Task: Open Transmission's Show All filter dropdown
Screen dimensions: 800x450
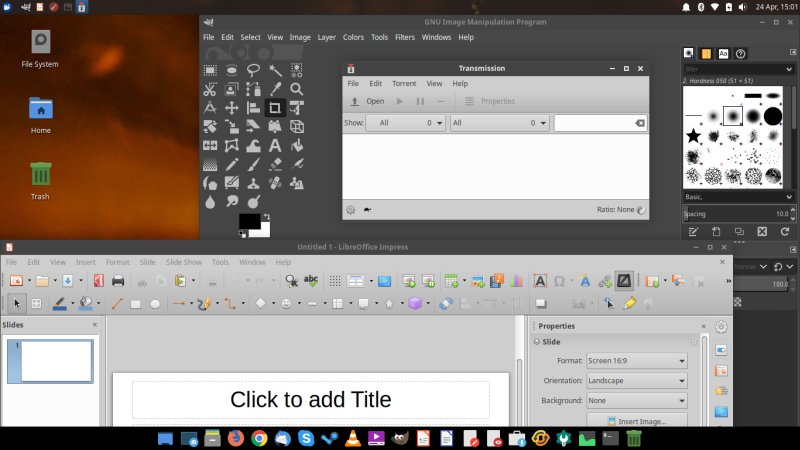Action: point(405,123)
